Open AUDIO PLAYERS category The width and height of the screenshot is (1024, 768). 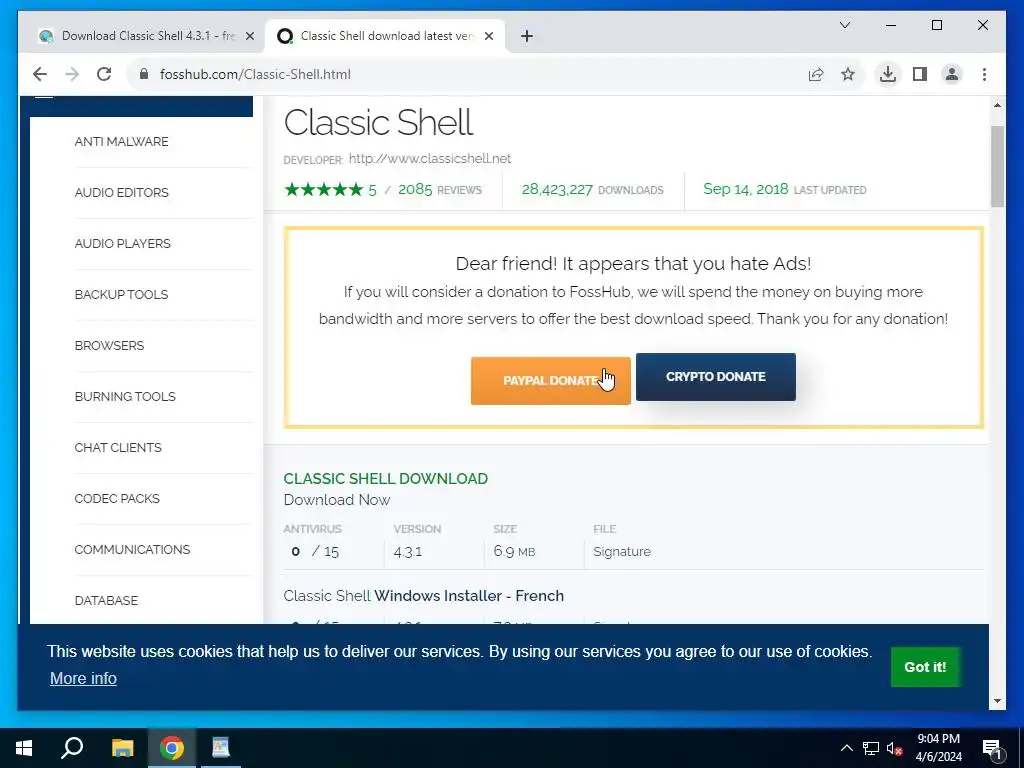pyautogui.click(x=123, y=244)
